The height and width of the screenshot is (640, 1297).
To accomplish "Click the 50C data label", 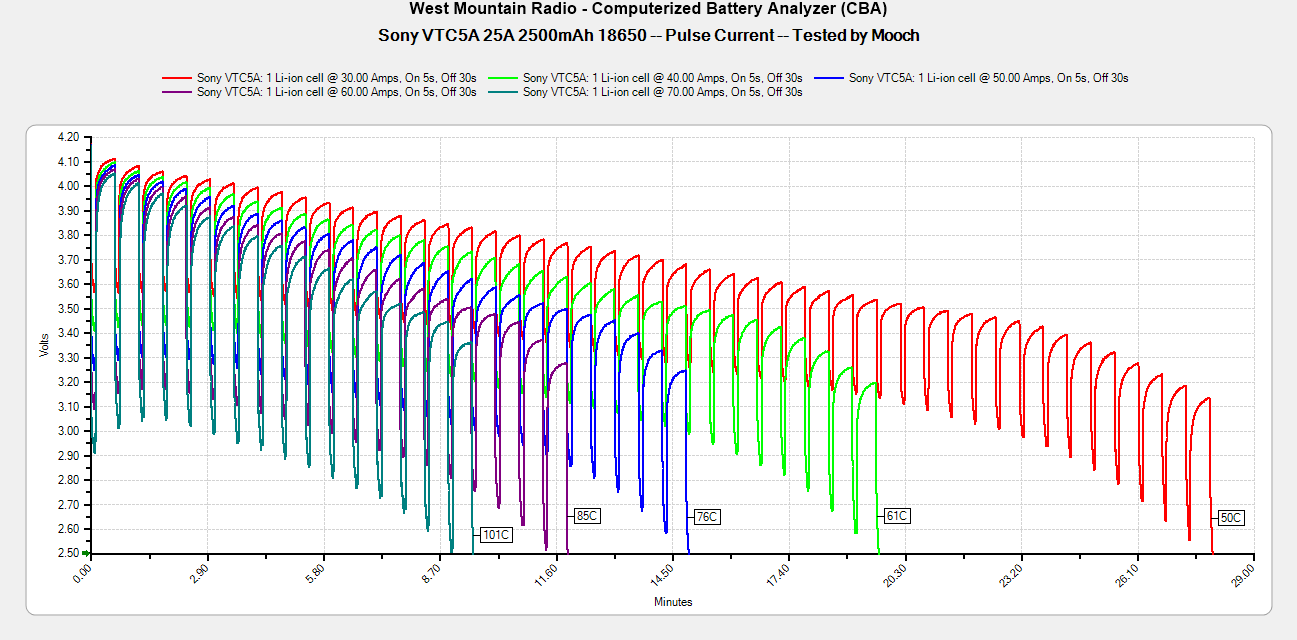I will (1231, 518).
